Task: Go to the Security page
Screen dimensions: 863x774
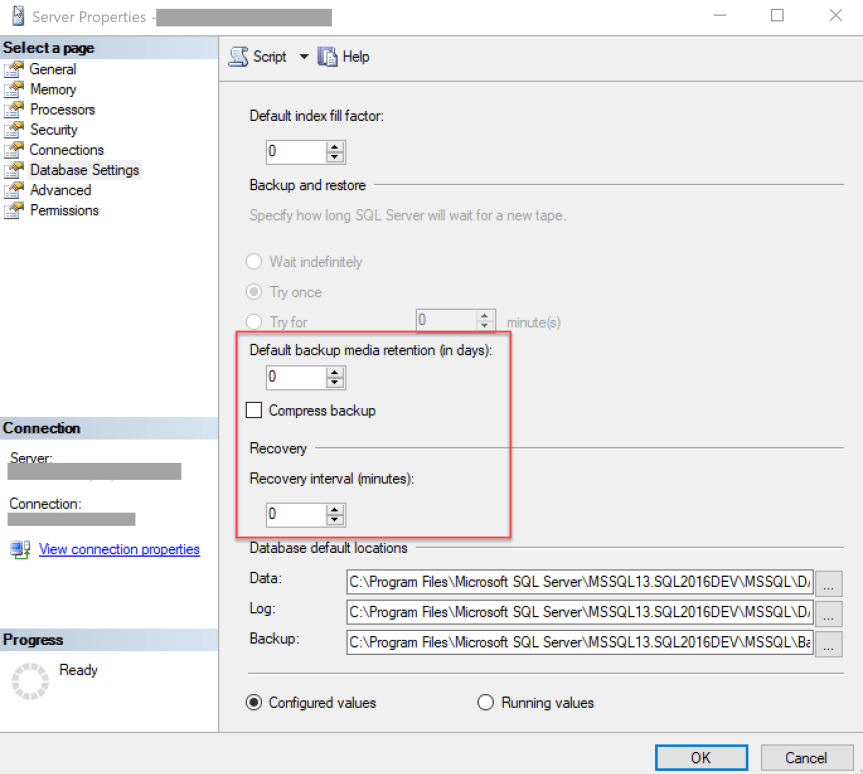Action: (x=54, y=130)
